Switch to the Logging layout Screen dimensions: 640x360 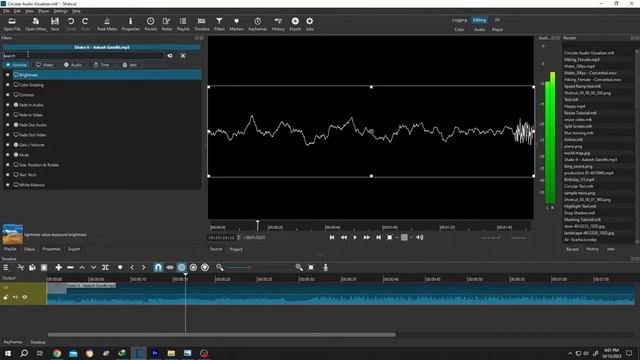point(459,20)
